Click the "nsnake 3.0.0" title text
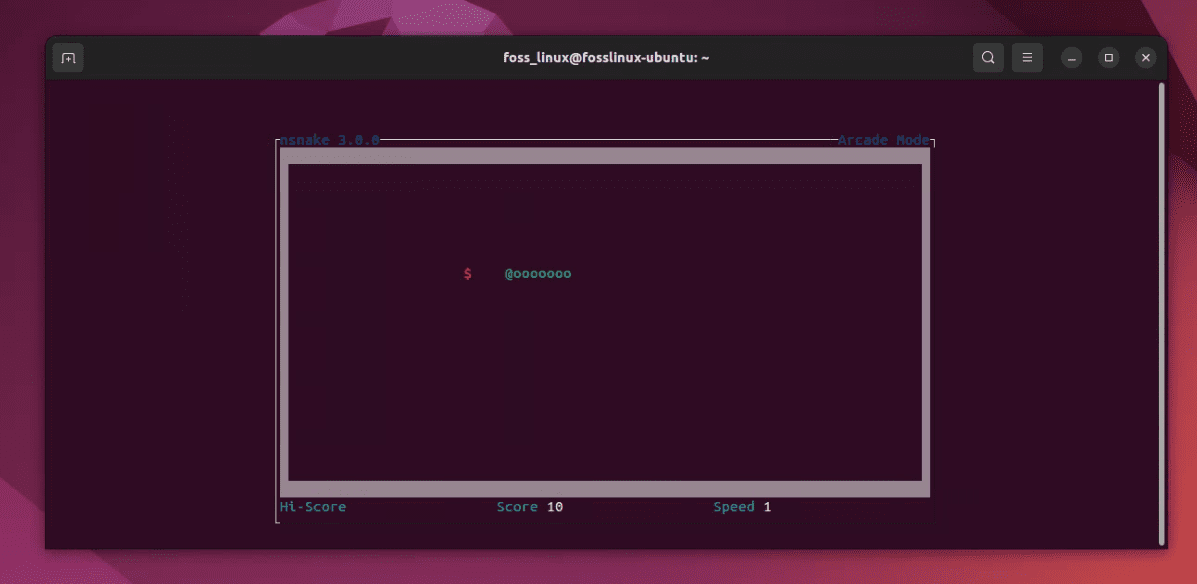Screen dimensions: 1197x584 tap(330, 140)
